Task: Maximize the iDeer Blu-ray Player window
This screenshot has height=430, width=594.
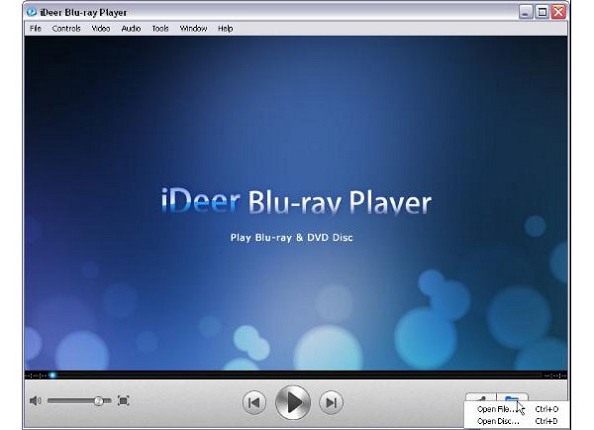Action: coord(542,12)
